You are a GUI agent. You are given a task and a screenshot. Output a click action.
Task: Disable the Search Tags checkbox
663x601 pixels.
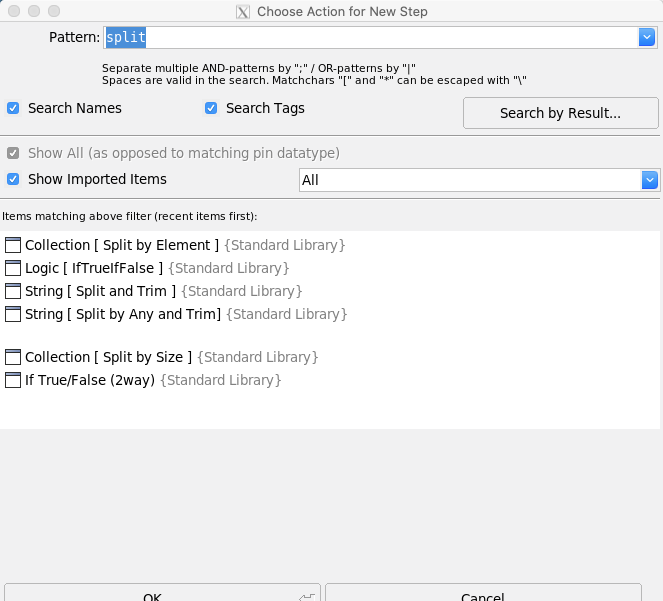(x=211, y=108)
